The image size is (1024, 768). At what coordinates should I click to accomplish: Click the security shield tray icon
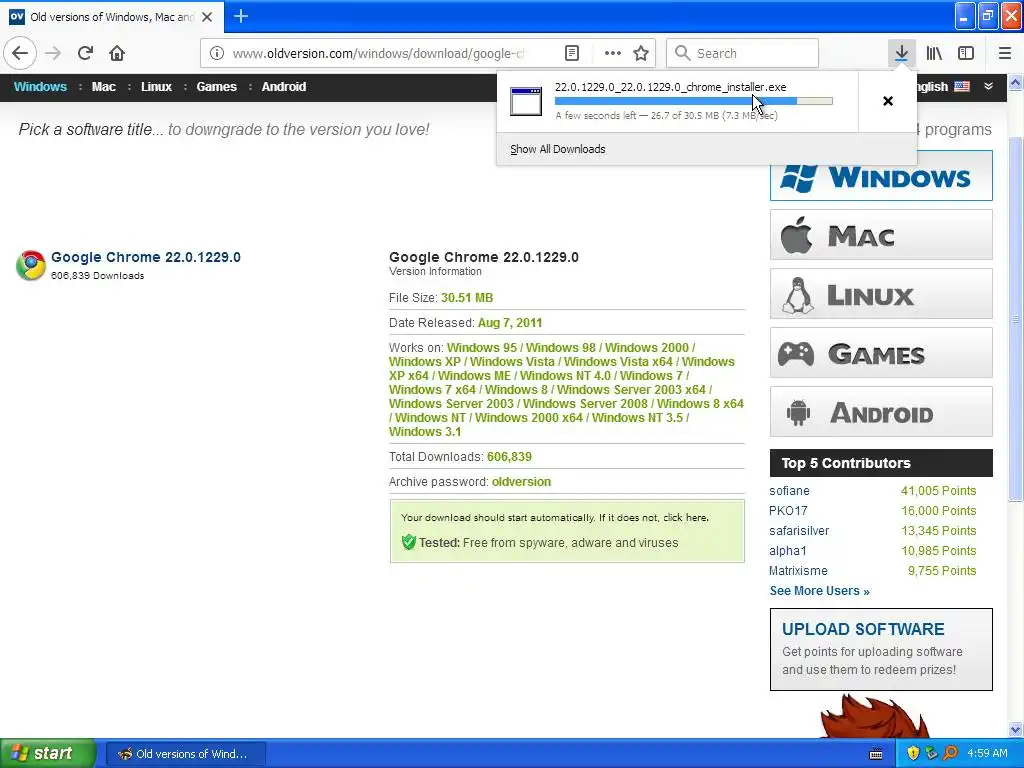tap(913, 754)
